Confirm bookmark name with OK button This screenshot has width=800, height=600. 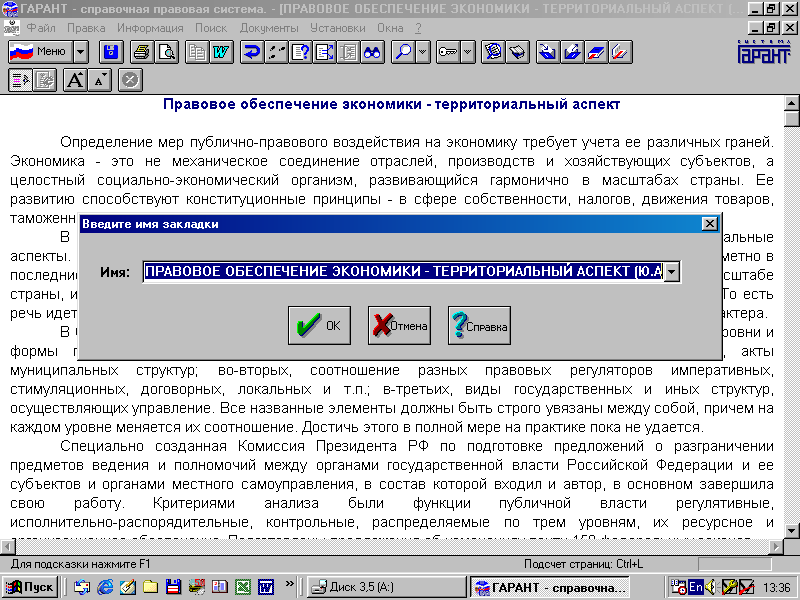pyautogui.click(x=319, y=326)
